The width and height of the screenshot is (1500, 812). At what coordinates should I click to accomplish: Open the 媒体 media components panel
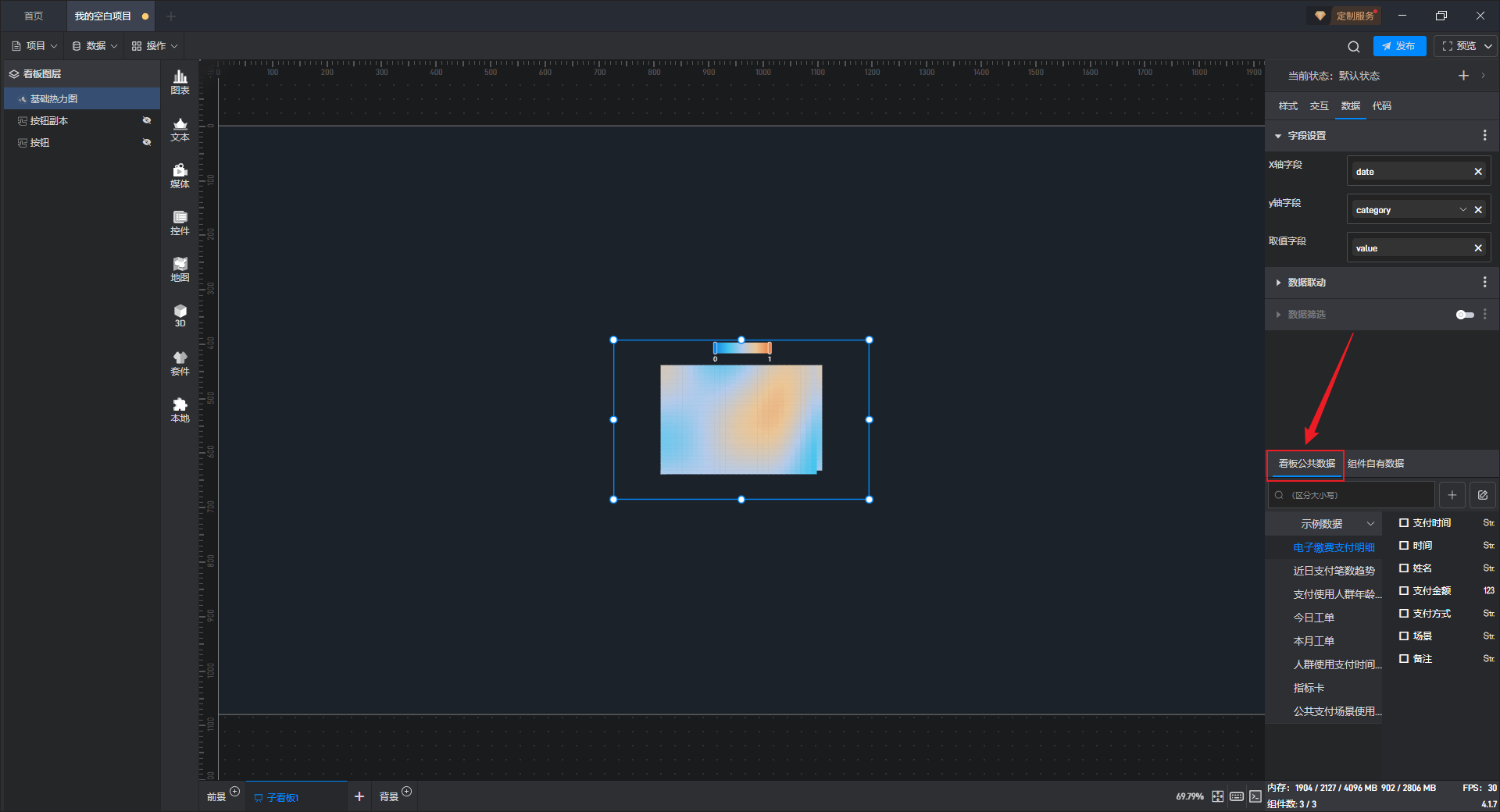(x=180, y=176)
